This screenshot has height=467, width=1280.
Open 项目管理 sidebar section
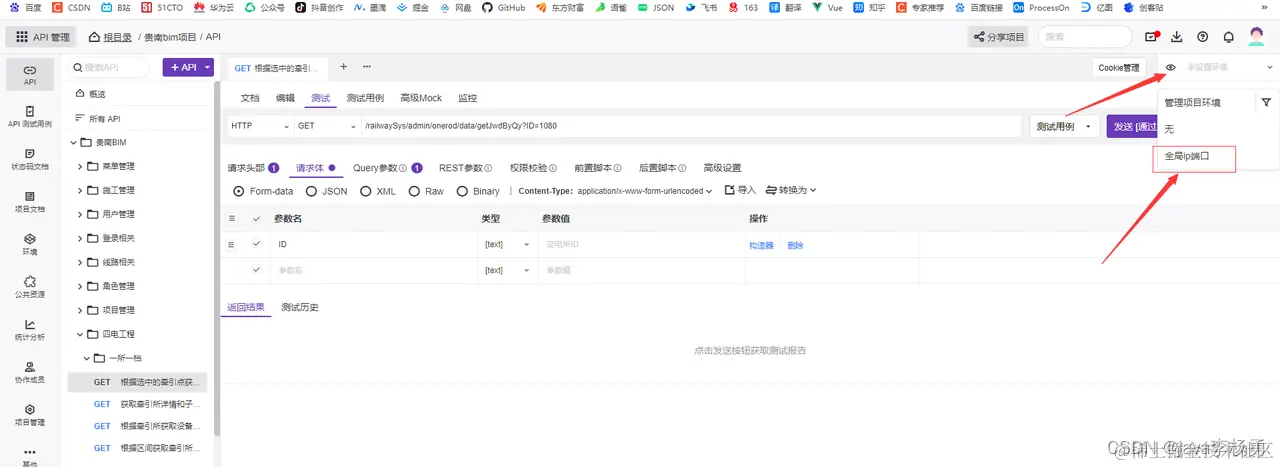click(30, 415)
